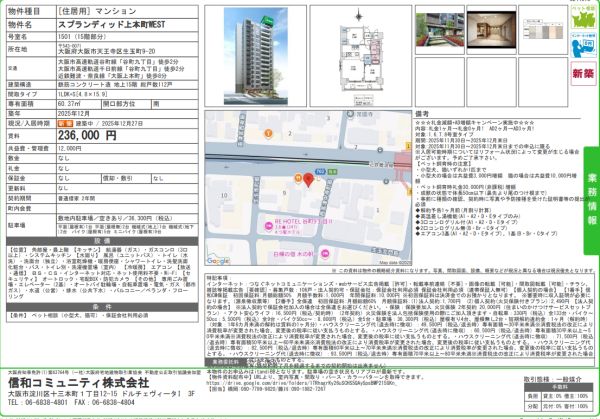The height and width of the screenshot is (419, 600).
Task: Click the TEL number 06-6838-4801
Action: (x=38, y=403)
